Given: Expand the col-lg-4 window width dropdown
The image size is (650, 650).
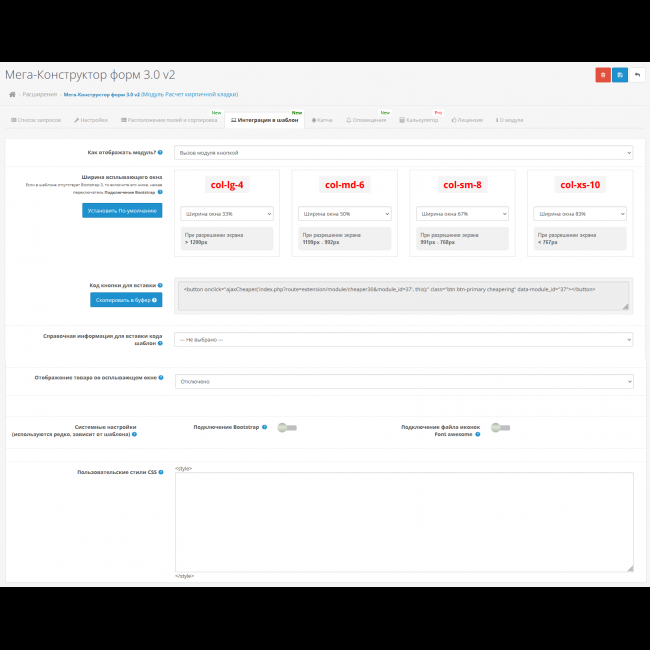Looking at the screenshot, I should click(x=227, y=213).
